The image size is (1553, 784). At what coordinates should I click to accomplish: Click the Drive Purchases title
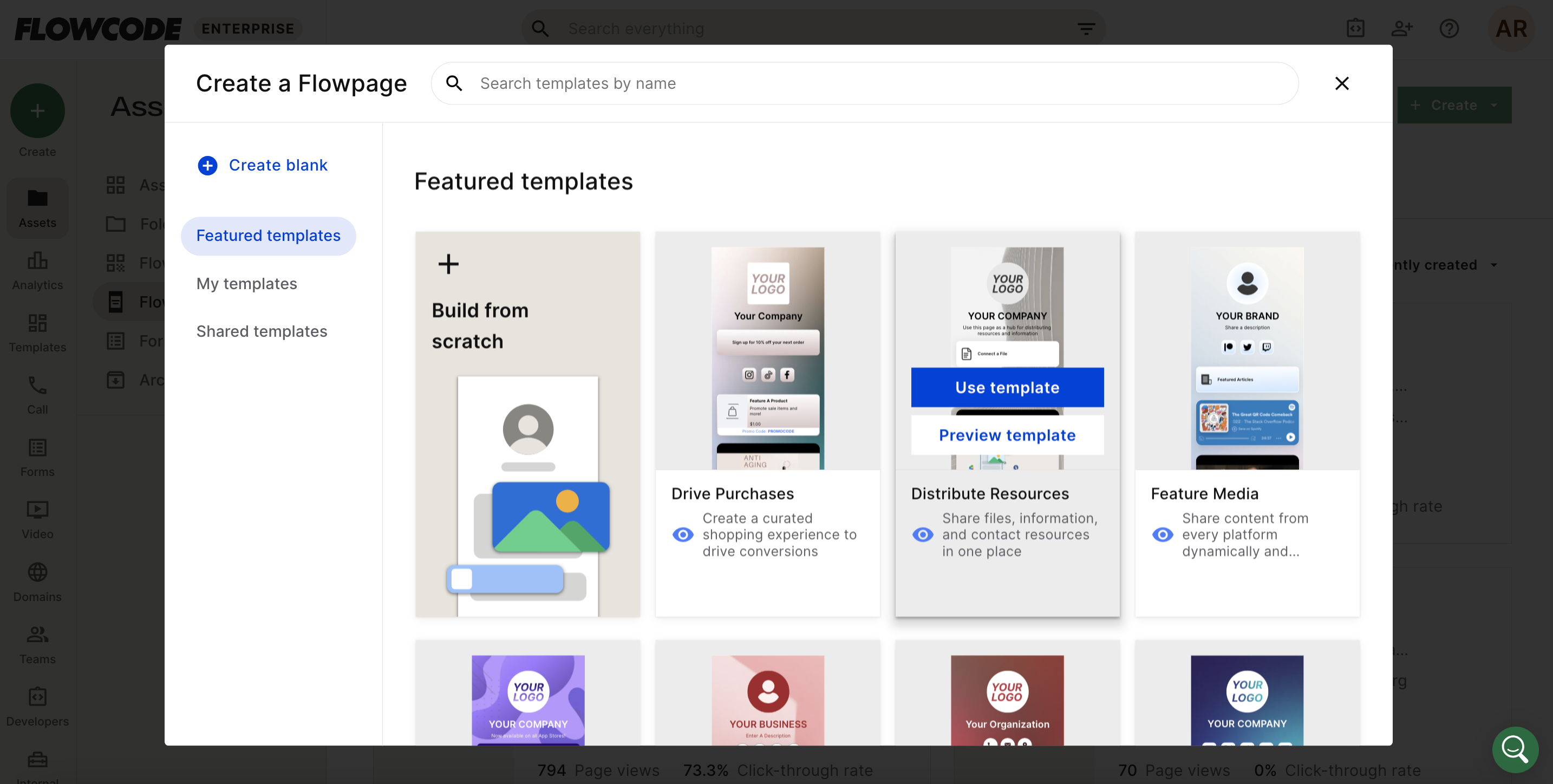733,494
